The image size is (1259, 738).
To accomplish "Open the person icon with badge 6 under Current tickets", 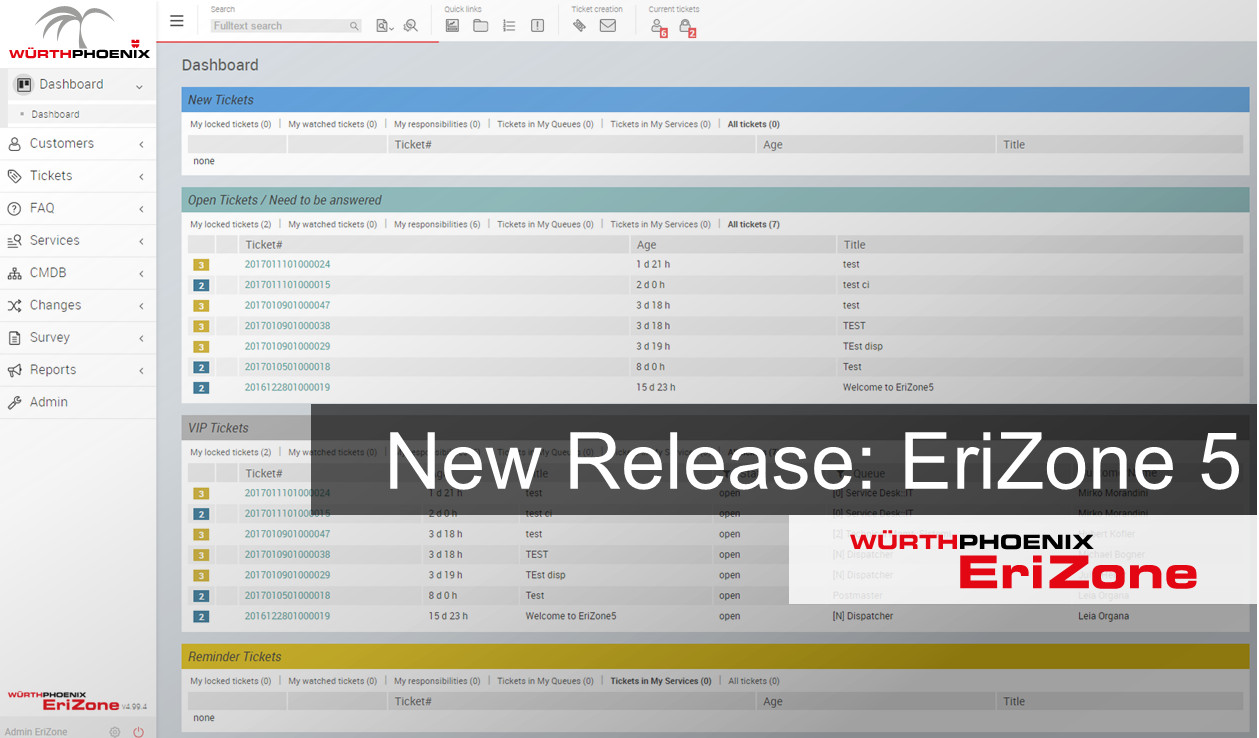I will 657,27.
